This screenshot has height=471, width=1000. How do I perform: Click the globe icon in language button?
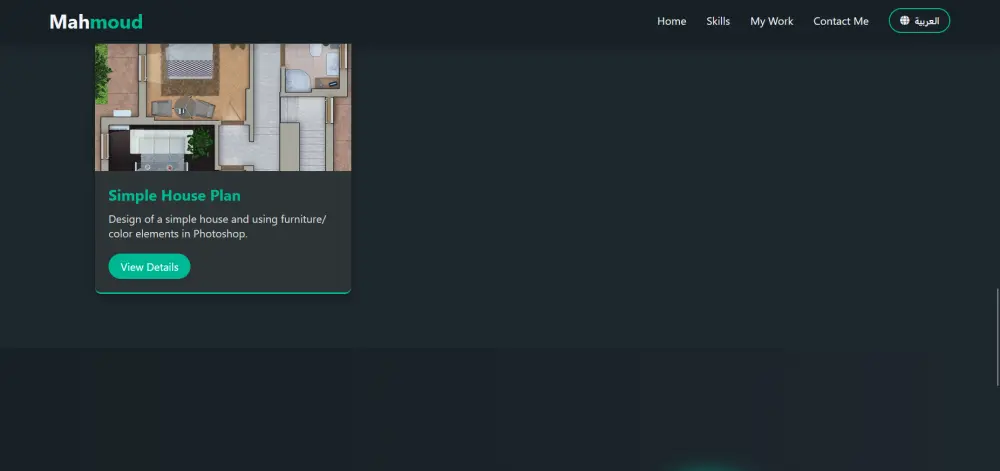[904, 20]
